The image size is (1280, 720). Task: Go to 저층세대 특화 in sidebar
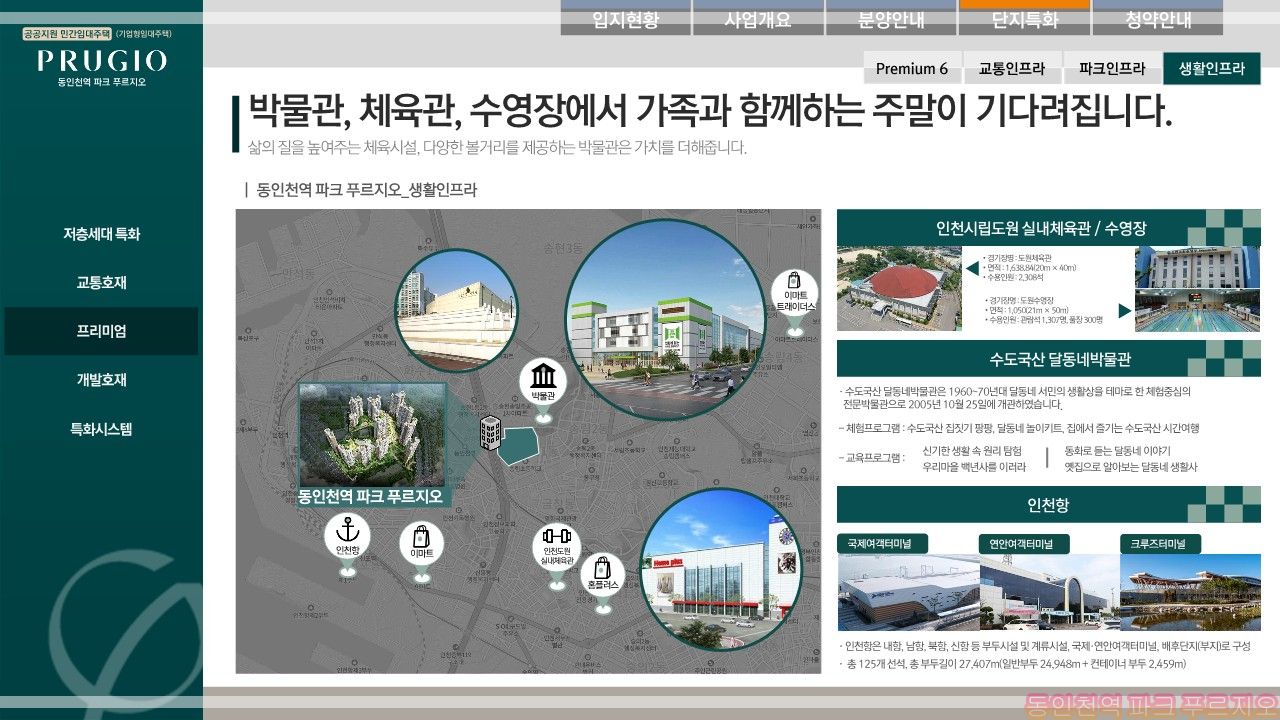(x=101, y=234)
